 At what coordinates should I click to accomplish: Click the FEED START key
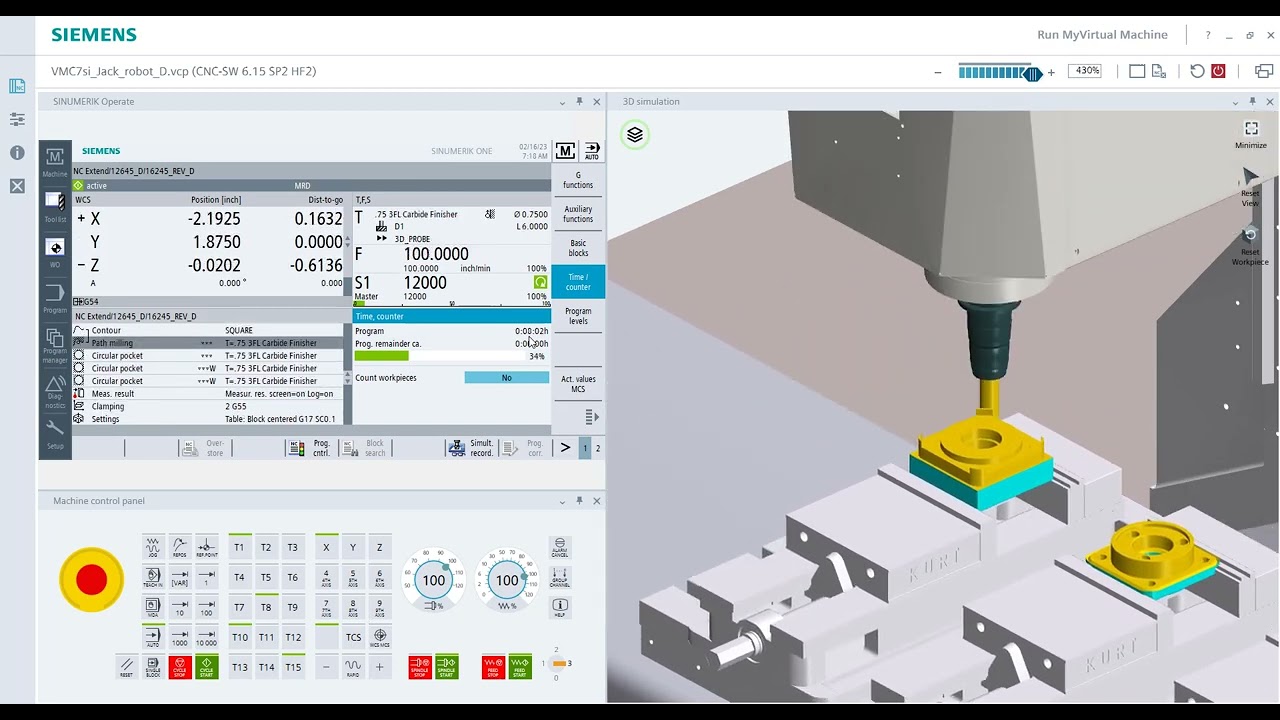[x=520, y=667]
